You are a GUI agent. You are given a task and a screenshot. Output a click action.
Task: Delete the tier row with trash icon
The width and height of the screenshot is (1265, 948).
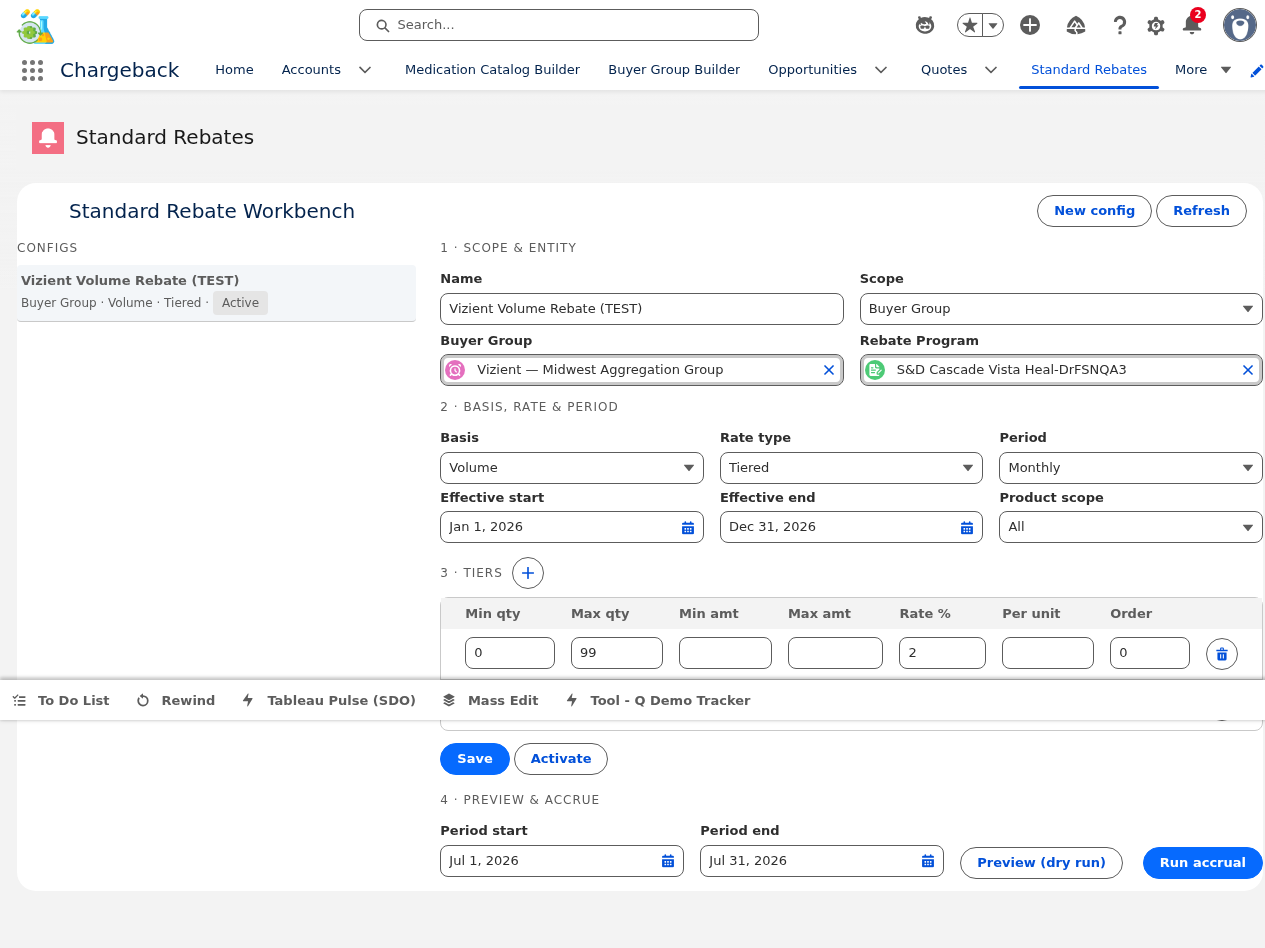(x=1222, y=654)
